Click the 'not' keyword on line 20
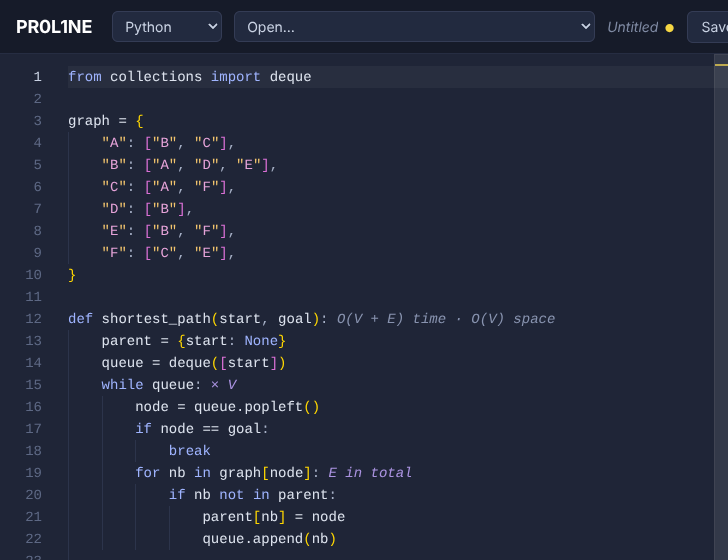 click(232, 495)
